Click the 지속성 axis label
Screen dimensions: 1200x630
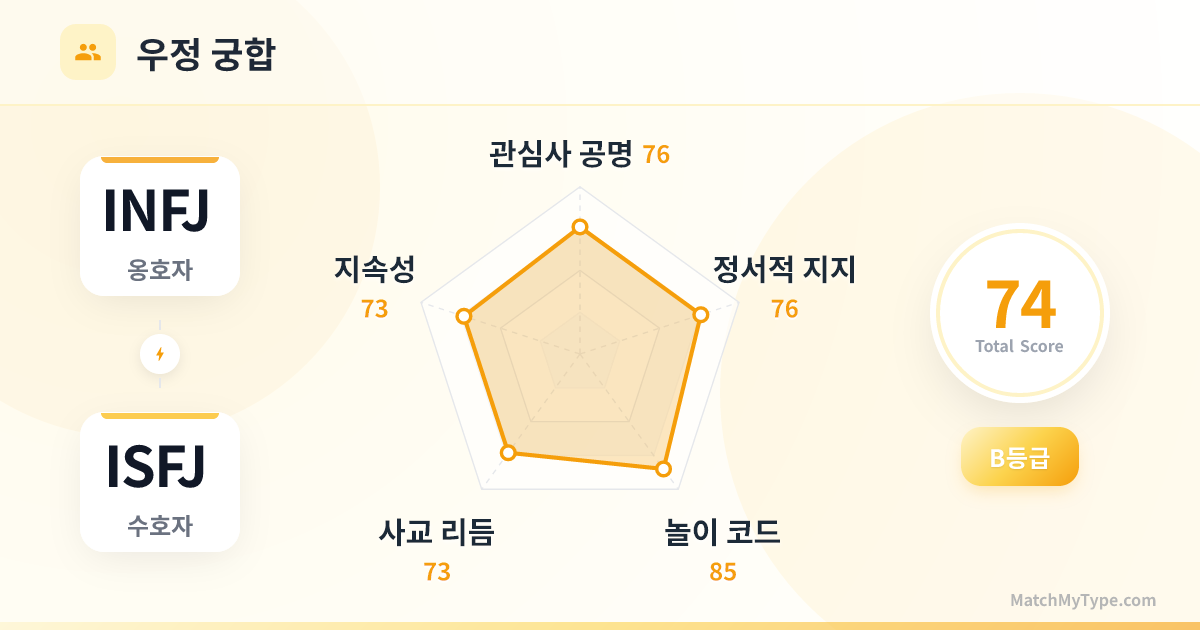pos(374,270)
